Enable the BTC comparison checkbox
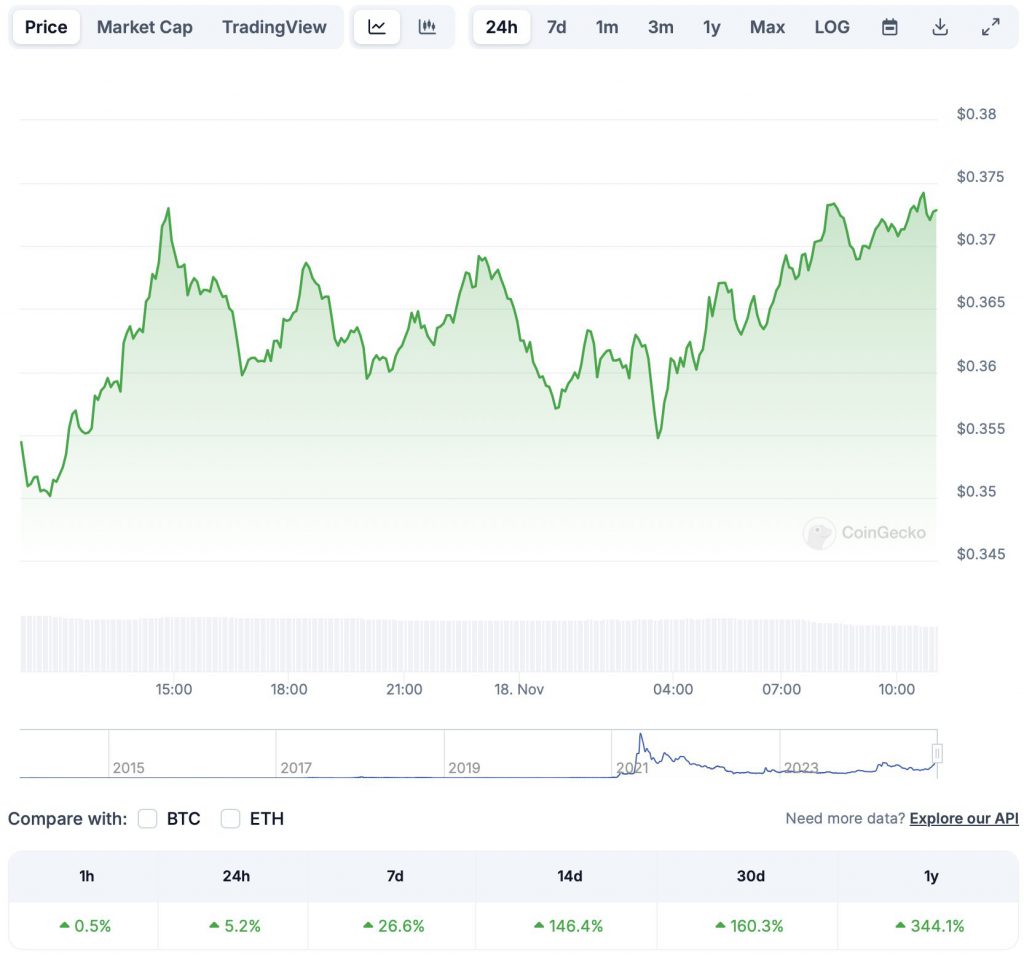The image size is (1024, 960). (147, 818)
